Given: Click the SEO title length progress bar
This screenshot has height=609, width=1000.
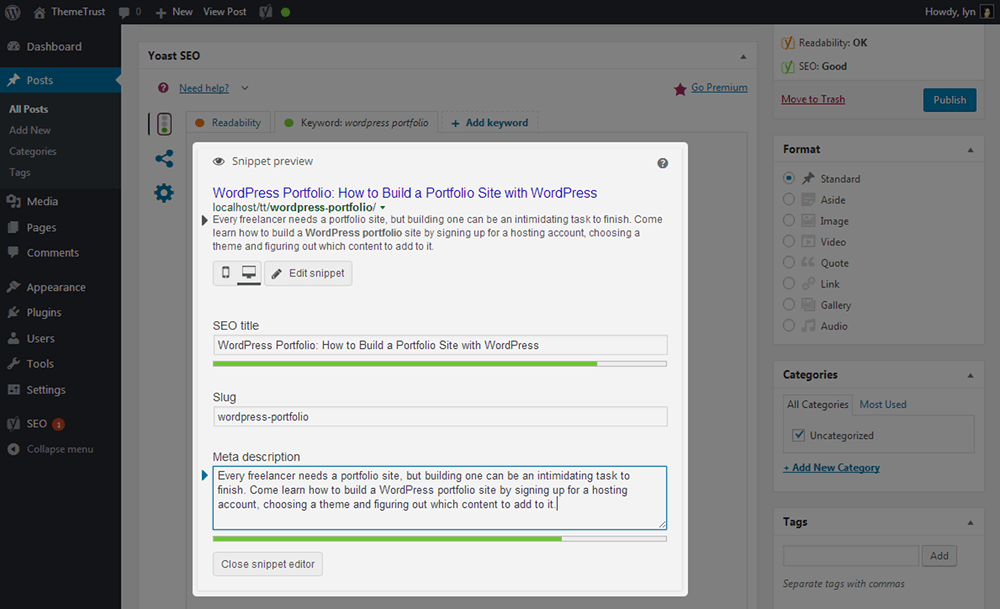Looking at the screenshot, I should (x=440, y=364).
